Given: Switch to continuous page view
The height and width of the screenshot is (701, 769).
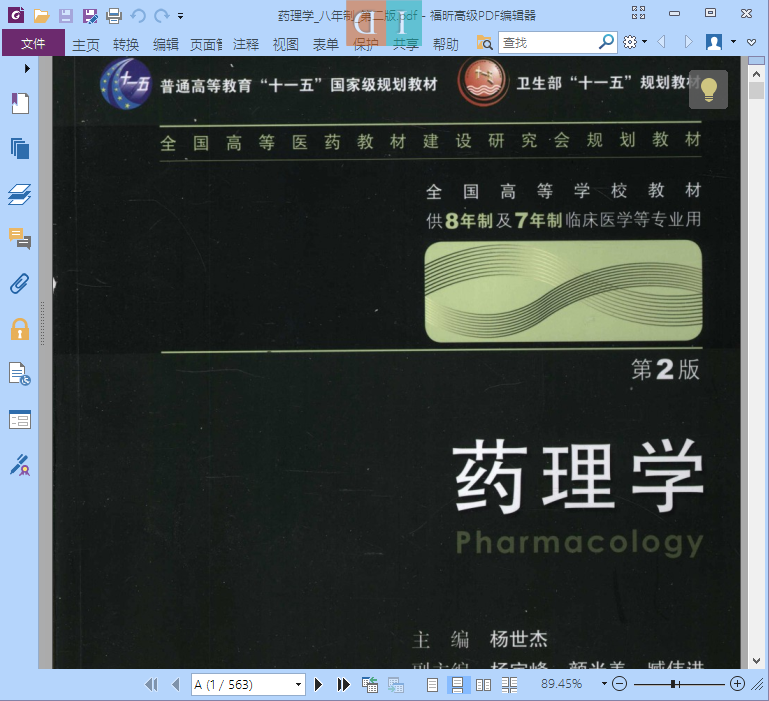Looking at the screenshot, I should pyautogui.click(x=458, y=684).
